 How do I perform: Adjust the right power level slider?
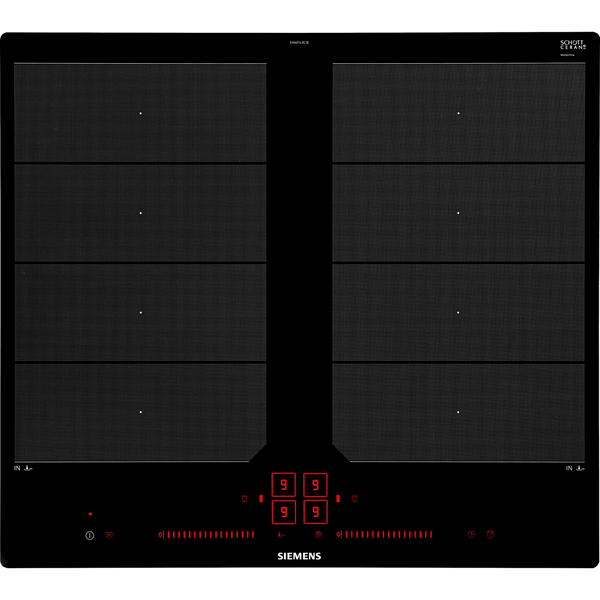point(390,535)
